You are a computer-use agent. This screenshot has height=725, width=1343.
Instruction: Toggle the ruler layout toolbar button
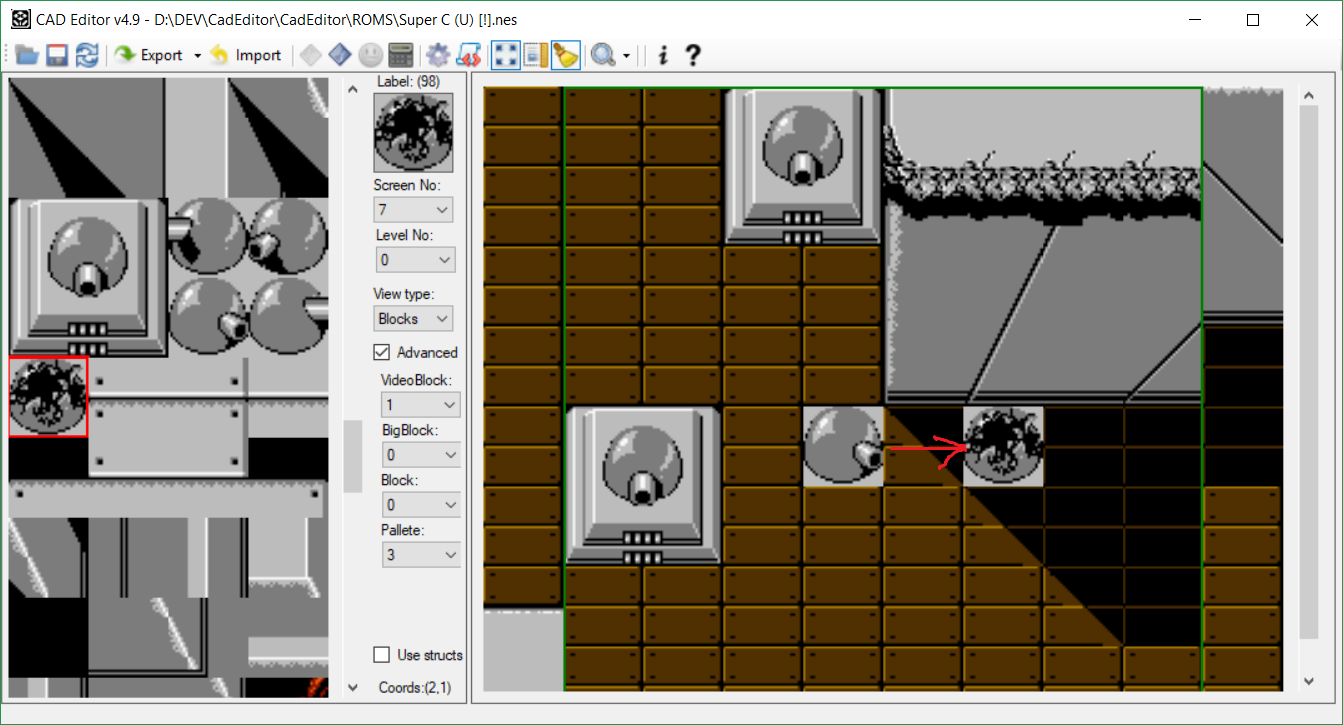click(536, 55)
